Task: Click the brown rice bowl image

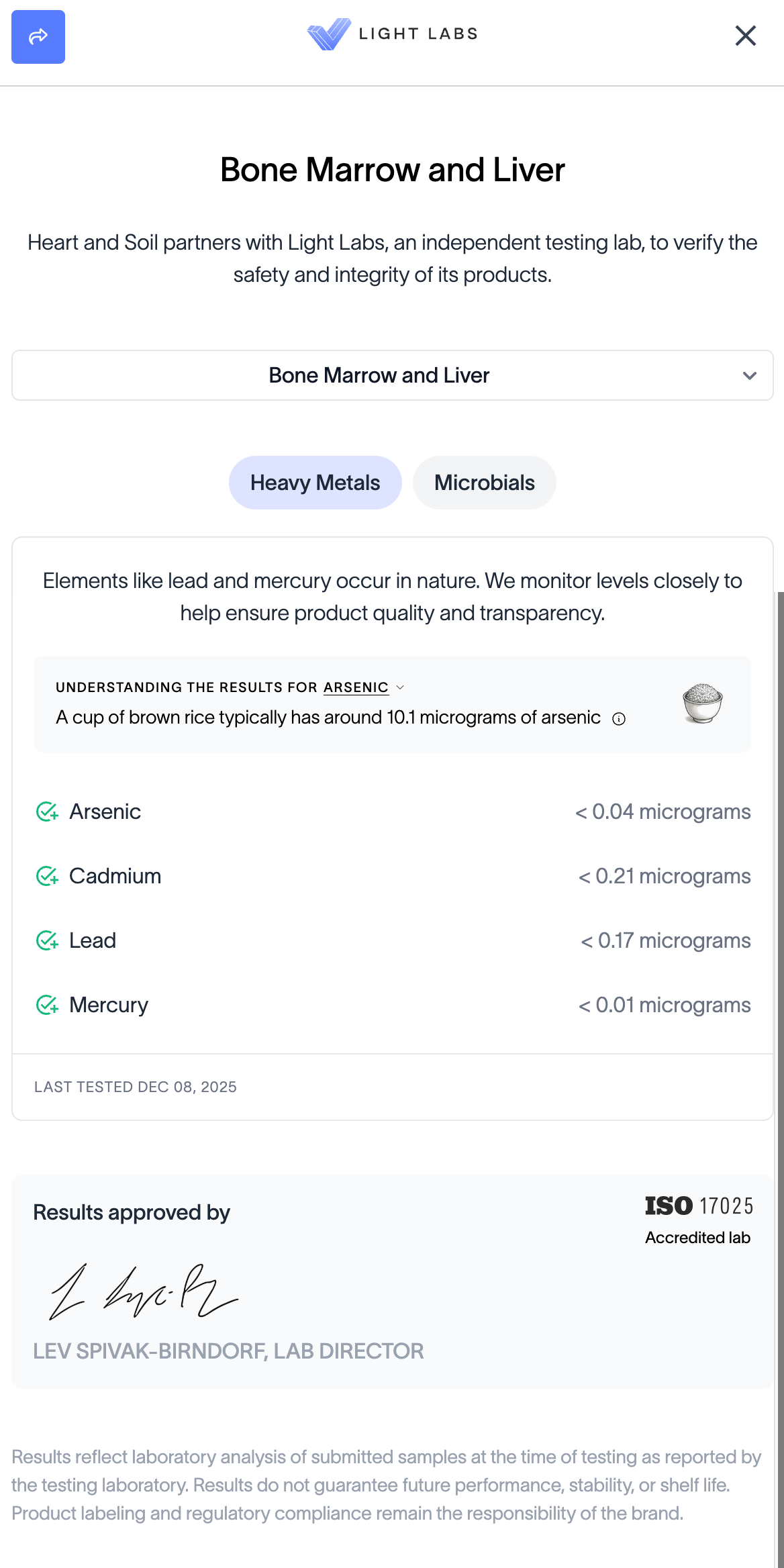Action: coord(702,703)
